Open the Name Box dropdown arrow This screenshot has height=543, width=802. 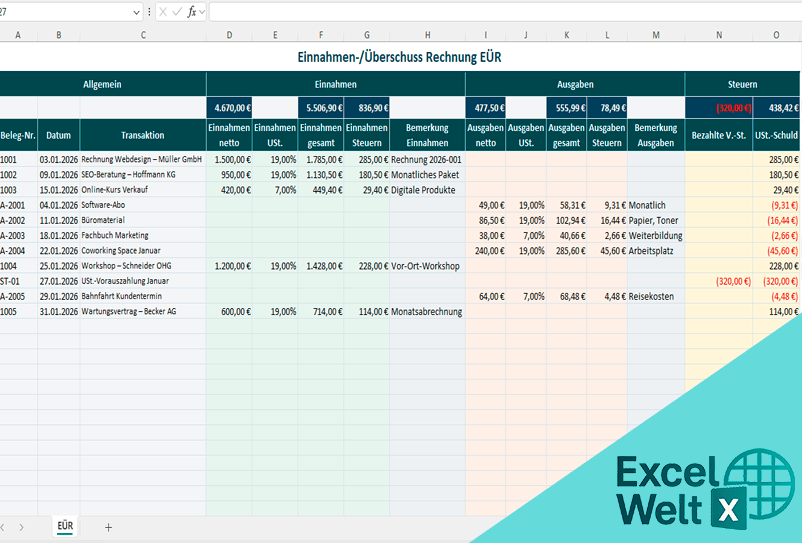pyautogui.click(x=136, y=12)
